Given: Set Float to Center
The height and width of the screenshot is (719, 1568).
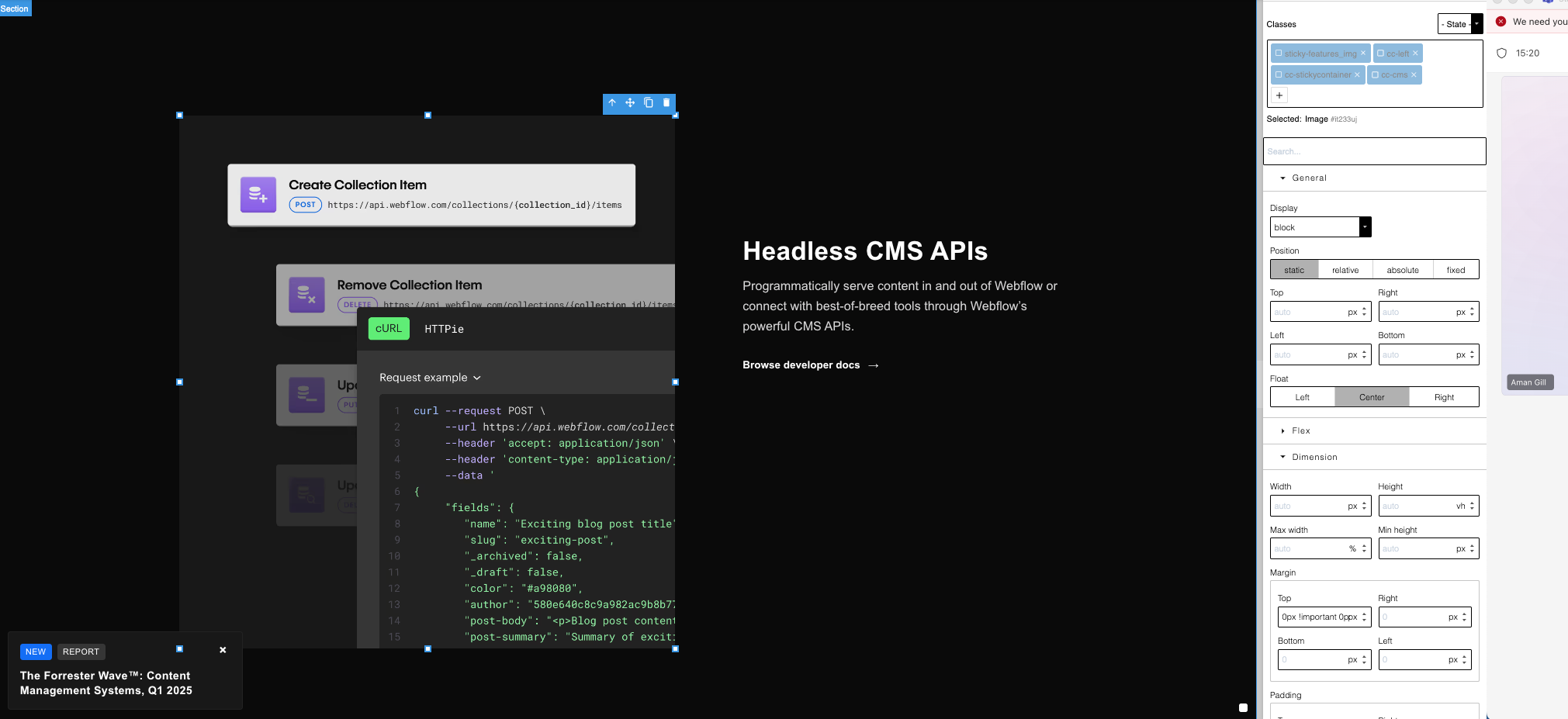Looking at the screenshot, I should [x=1372, y=397].
